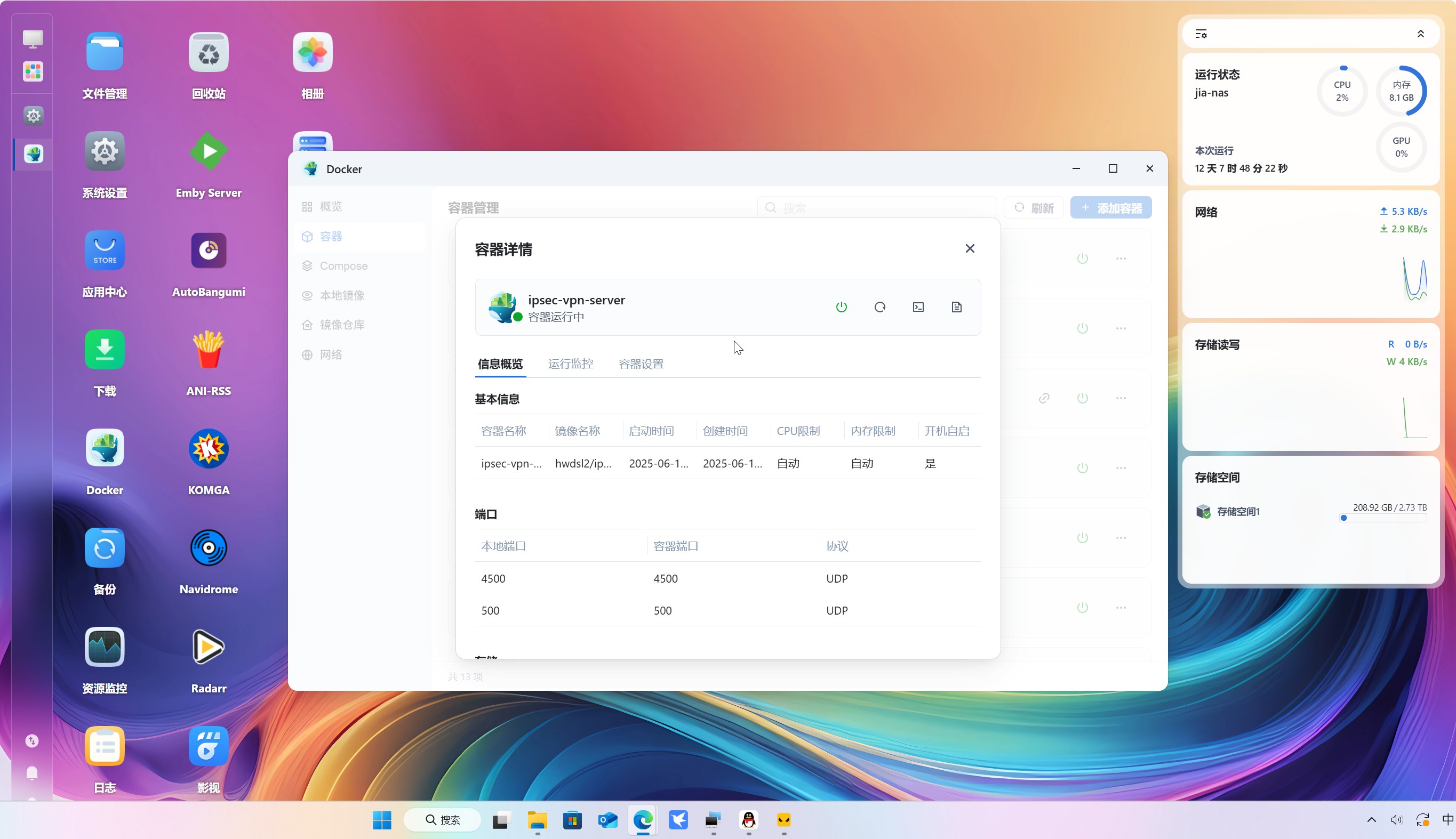Open Microsoft Edge in the taskbar
Viewport: 1456px width, 839px height.
click(643, 820)
